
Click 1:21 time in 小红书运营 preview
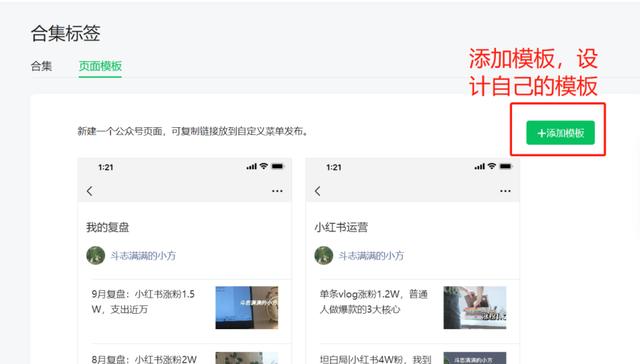(x=333, y=167)
